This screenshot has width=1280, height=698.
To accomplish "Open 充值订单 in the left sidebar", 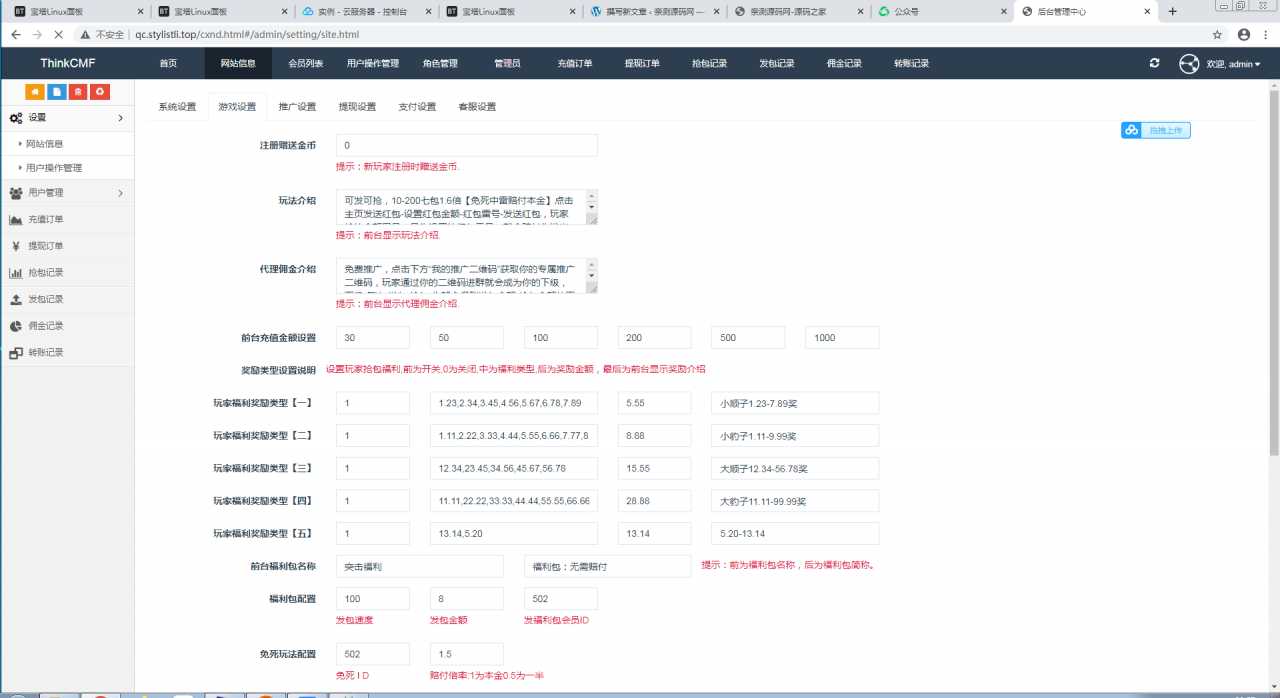I will coord(46,220).
